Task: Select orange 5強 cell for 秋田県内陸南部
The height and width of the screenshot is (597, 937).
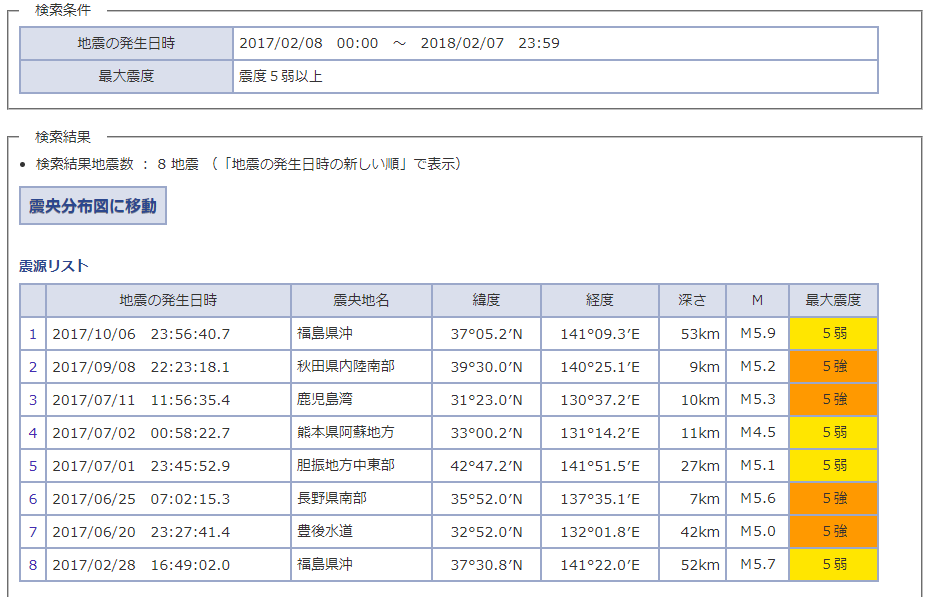Action: pyautogui.click(x=833, y=367)
